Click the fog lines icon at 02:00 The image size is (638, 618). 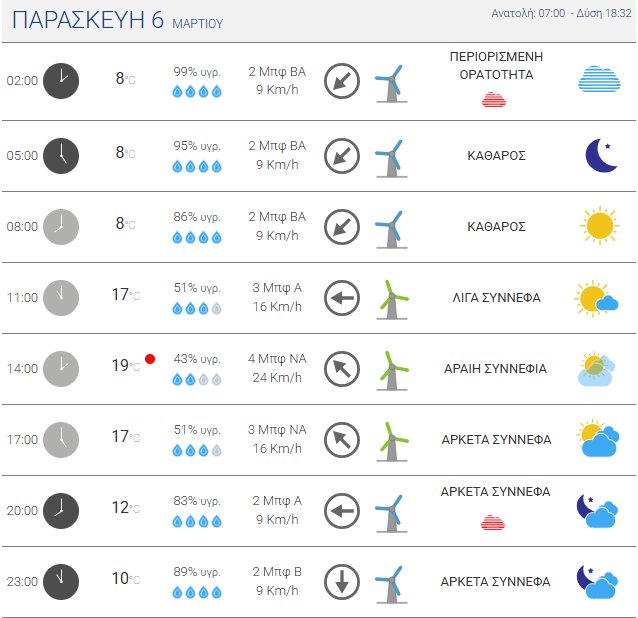click(599, 80)
